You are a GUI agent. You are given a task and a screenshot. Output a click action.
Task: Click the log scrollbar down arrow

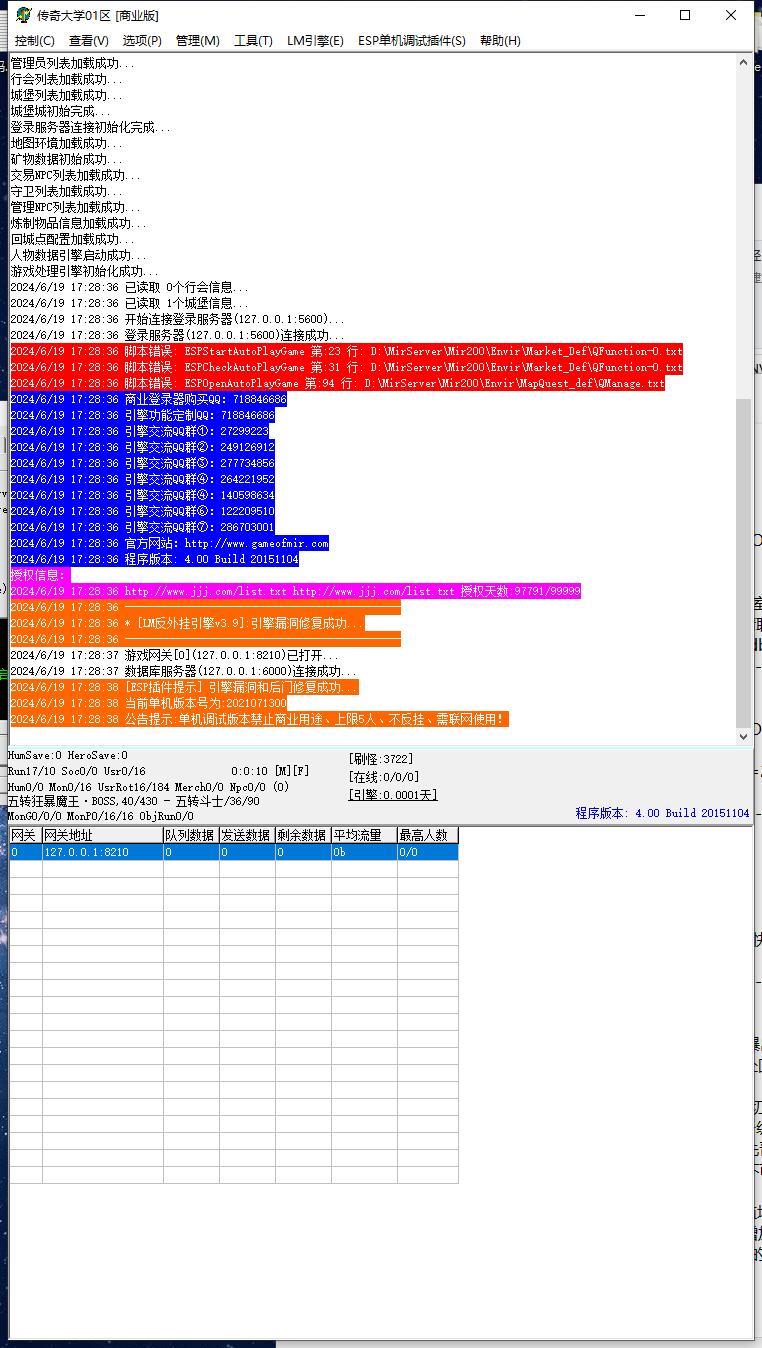pos(743,736)
